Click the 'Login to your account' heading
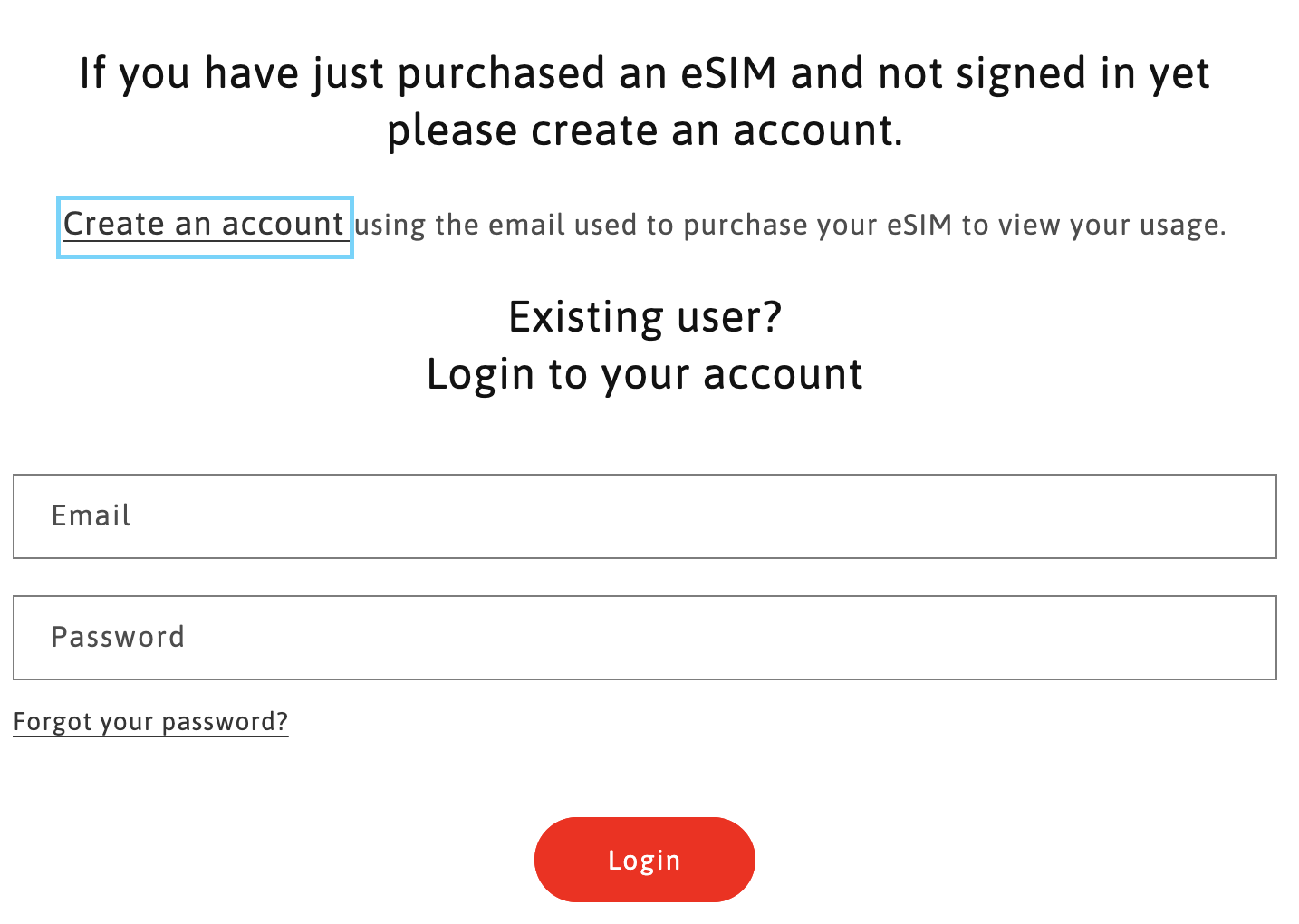 click(x=644, y=374)
